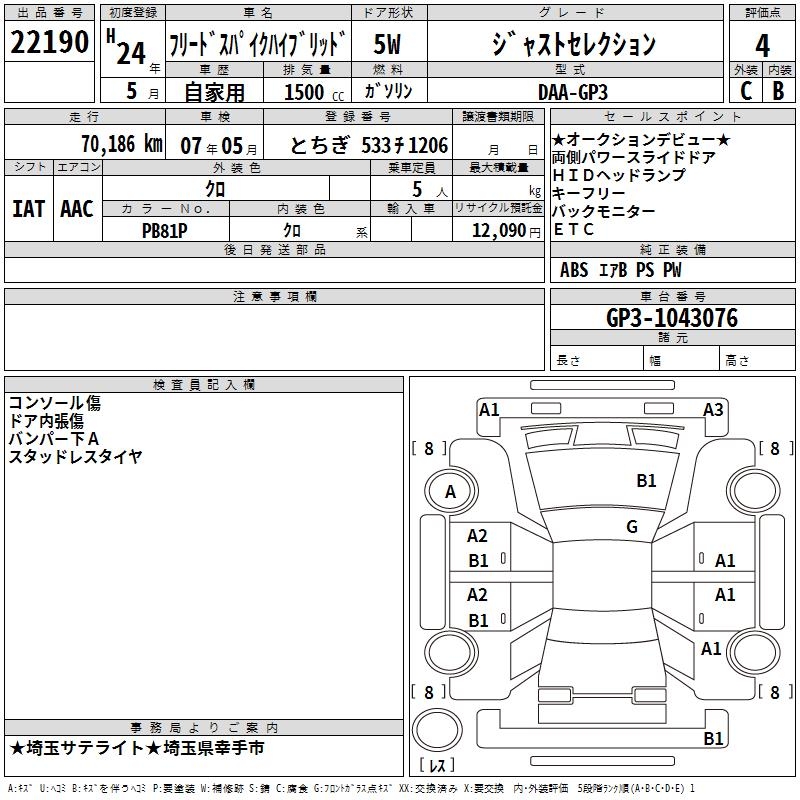Click the air conditioner code AAC
The image size is (800, 800).
click(x=77, y=209)
